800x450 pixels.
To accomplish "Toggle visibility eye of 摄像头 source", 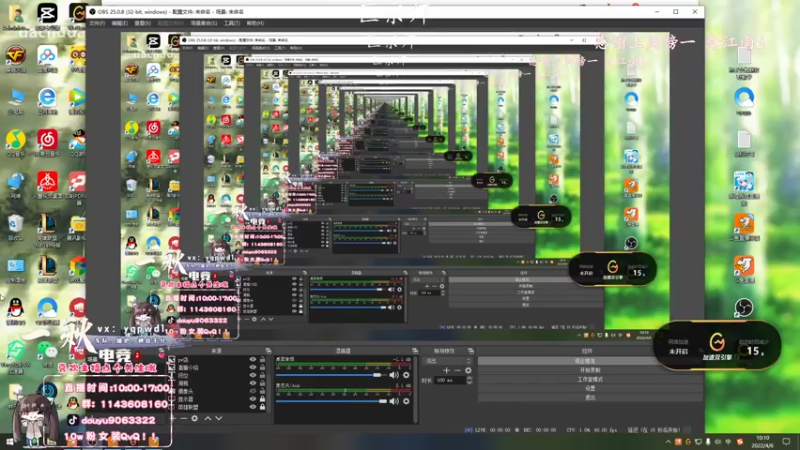I will click(253, 391).
